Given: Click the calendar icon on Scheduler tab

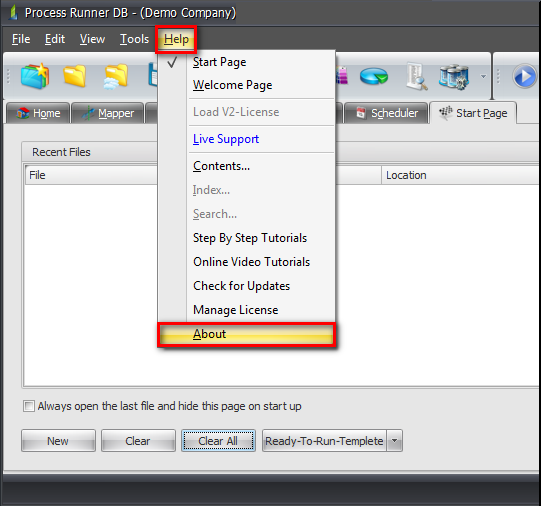Looking at the screenshot, I should (x=361, y=113).
